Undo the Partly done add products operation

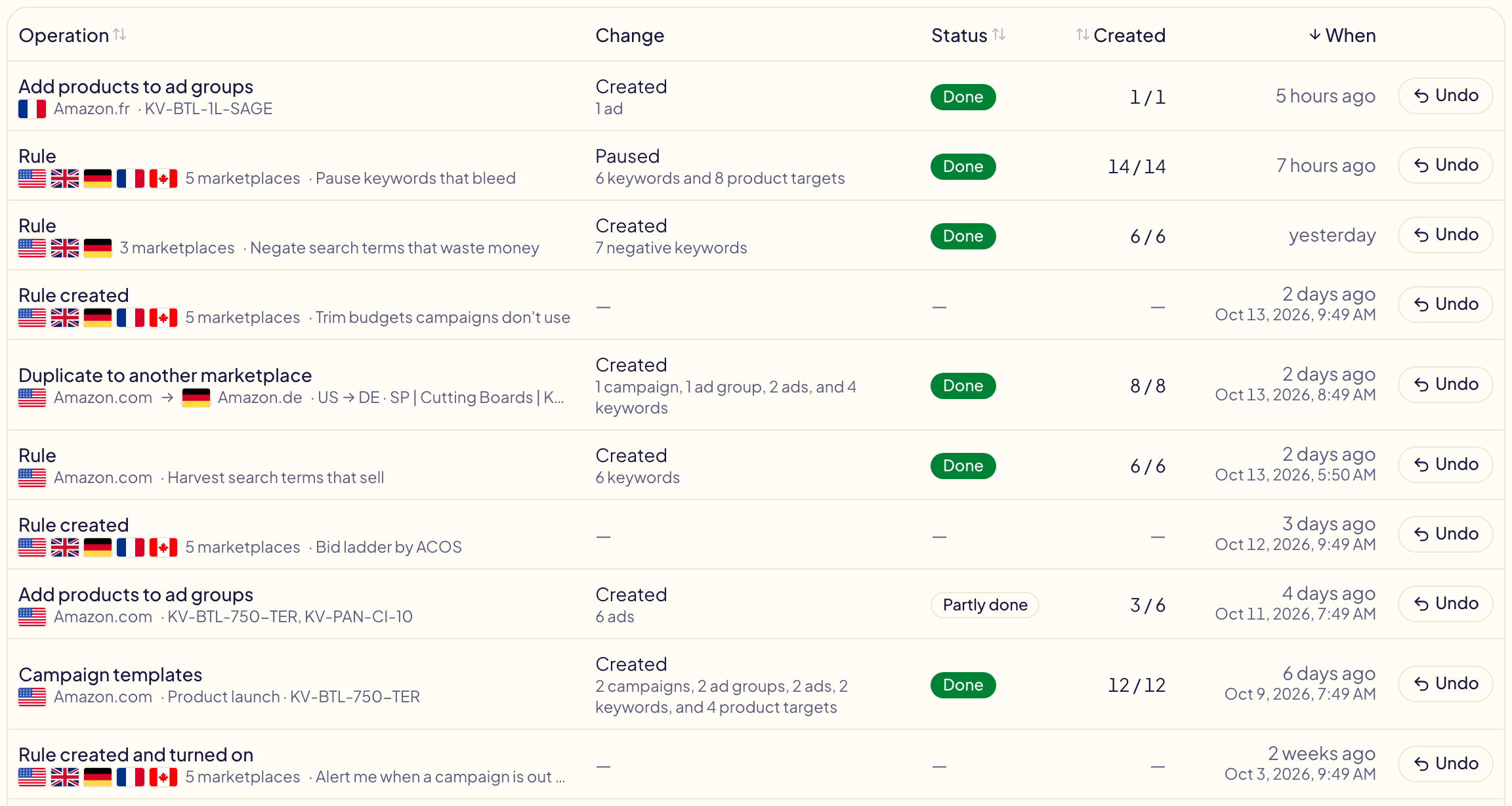coord(1446,604)
